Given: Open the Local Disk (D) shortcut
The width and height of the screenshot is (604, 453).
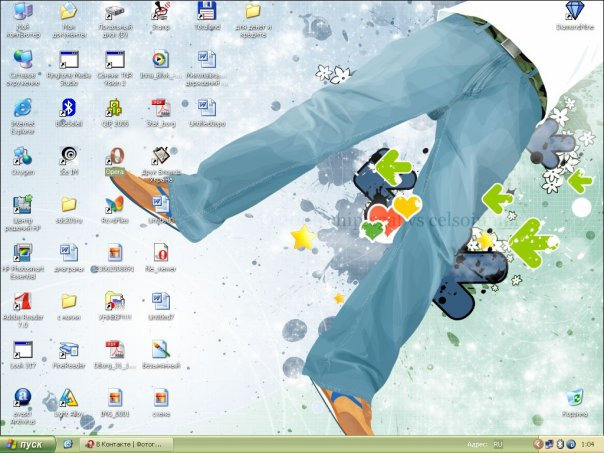Looking at the screenshot, I should pos(115,12).
